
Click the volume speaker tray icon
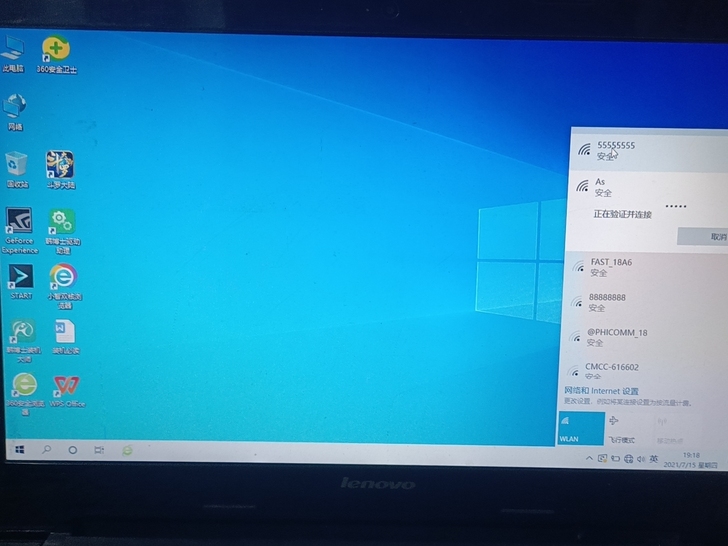(x=641, y=459)
